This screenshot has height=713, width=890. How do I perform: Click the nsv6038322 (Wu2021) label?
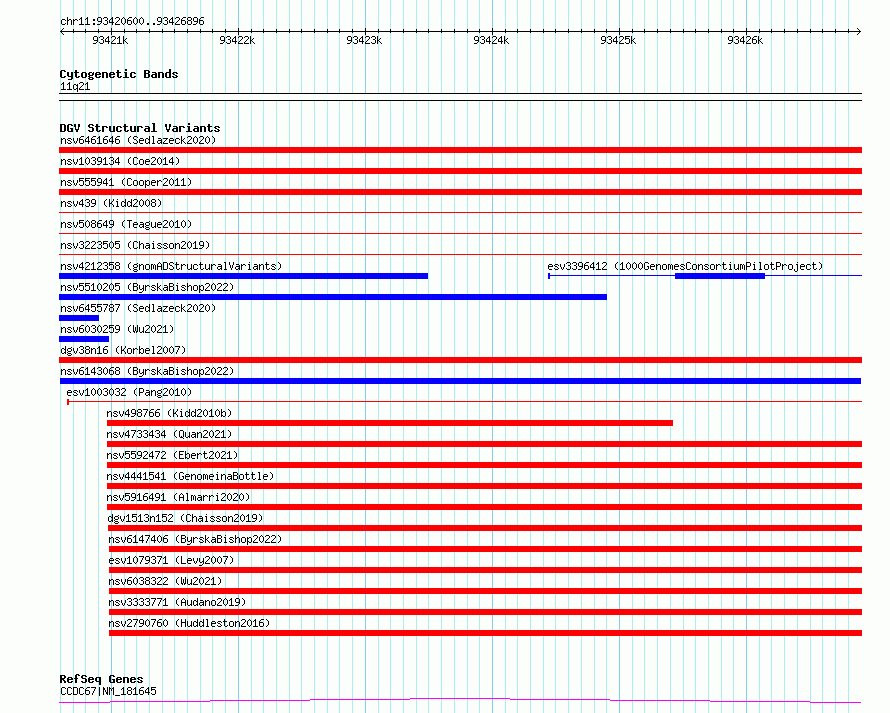tap(165, 581)
